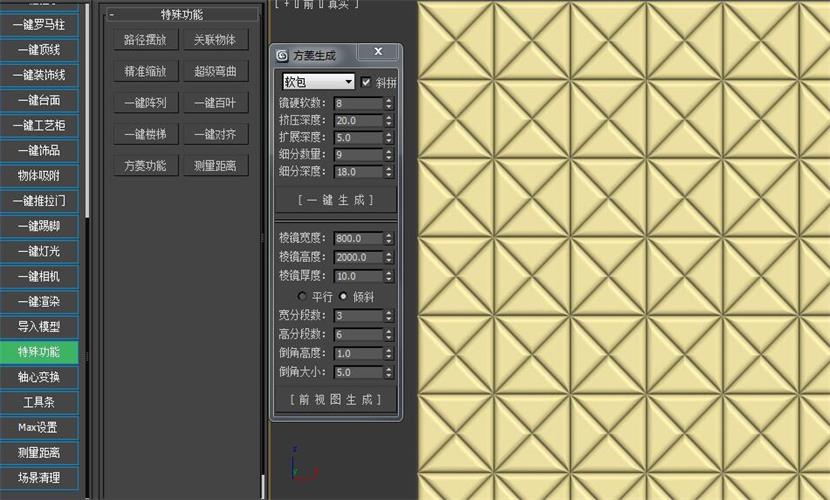Adjust the 扩展深度 spinner arrows
Screen dimensions: 830x500
tap(389, 138)
